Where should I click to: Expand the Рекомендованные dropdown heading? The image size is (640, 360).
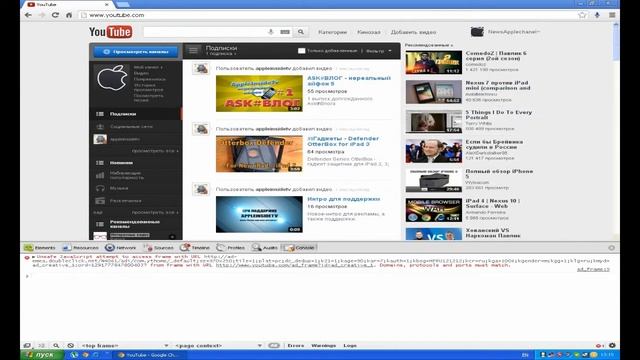tap(429, 45)
